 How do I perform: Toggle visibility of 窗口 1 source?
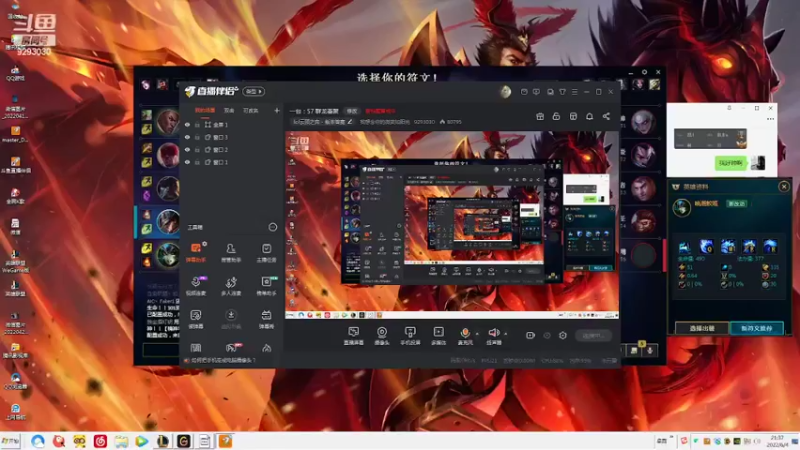pyautogui.click(x=187, y=162)
